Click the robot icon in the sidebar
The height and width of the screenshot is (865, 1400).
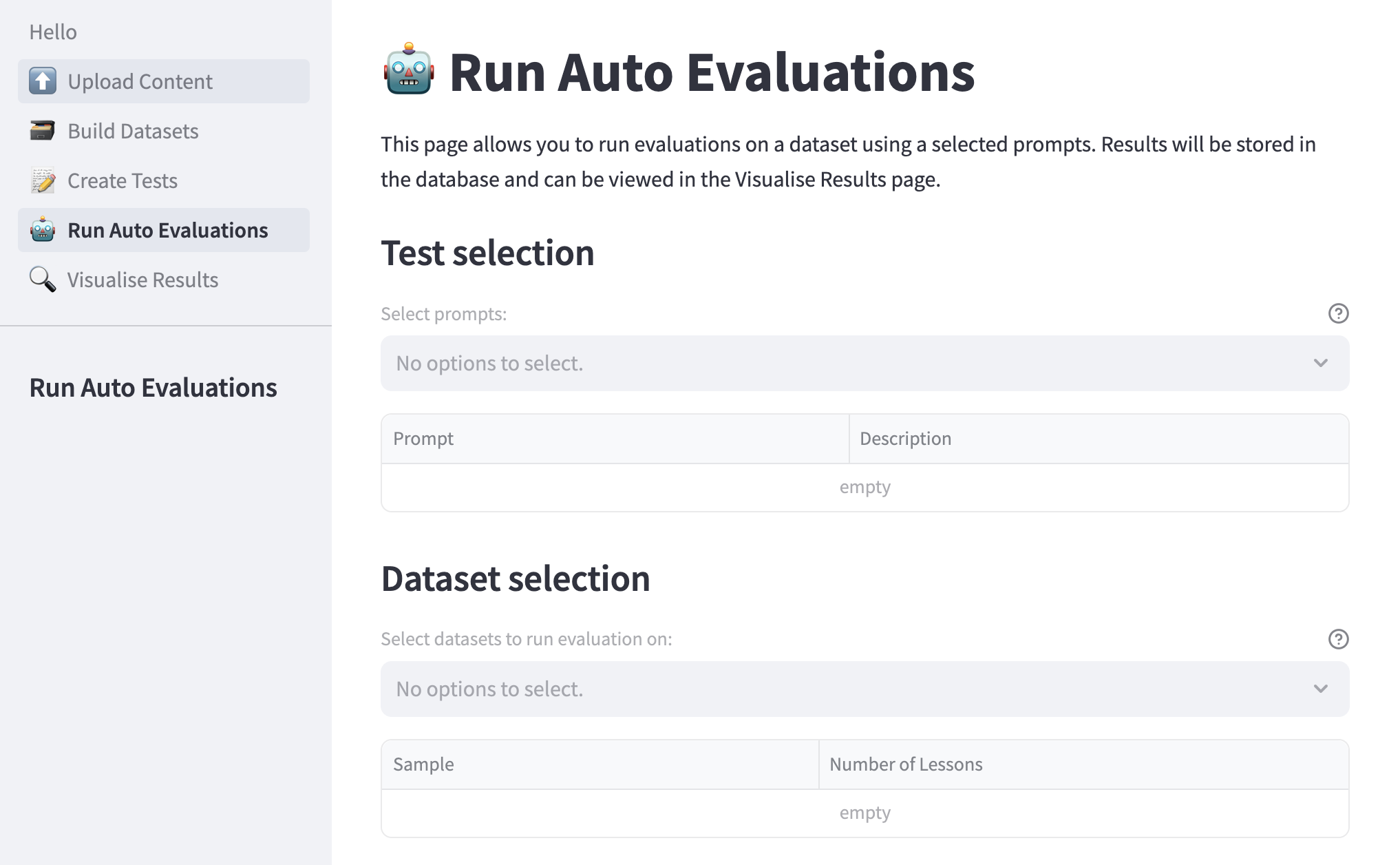(x=43, y=230)
